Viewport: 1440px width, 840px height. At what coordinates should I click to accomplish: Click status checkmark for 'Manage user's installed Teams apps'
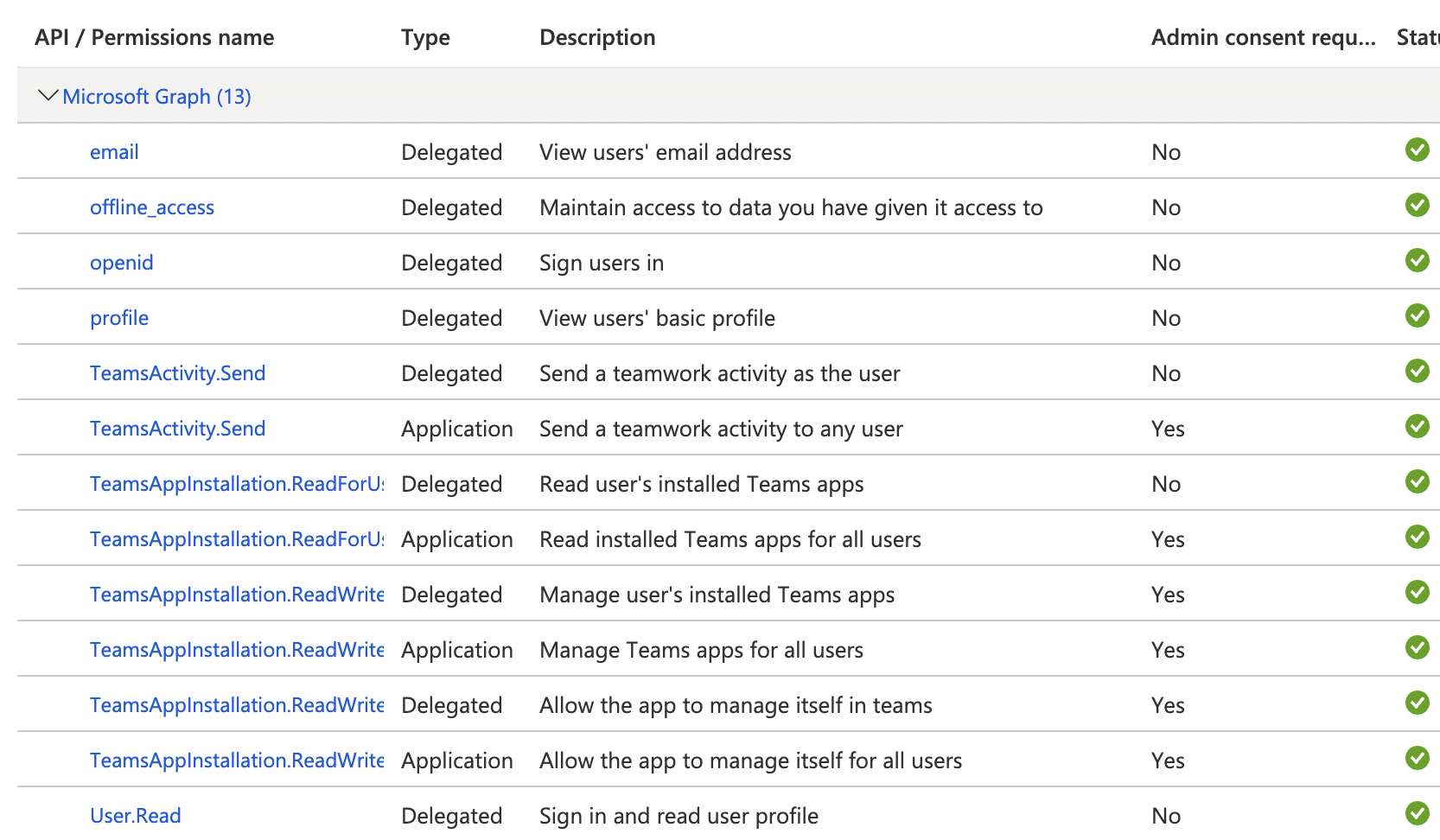(x=1417, y=592)
